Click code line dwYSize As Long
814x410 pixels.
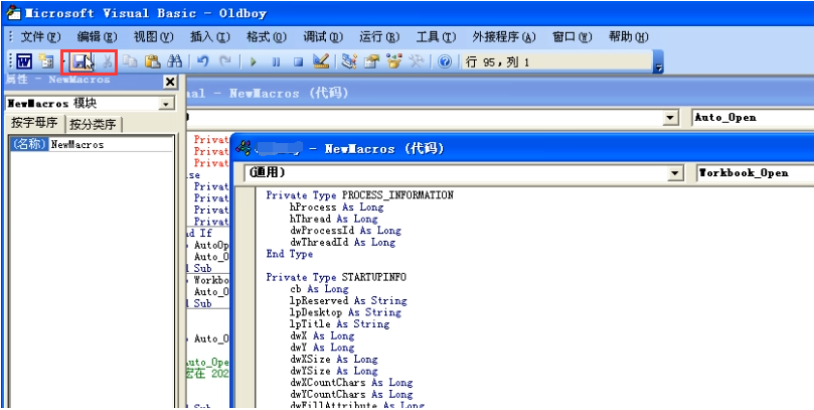(333, 371)
